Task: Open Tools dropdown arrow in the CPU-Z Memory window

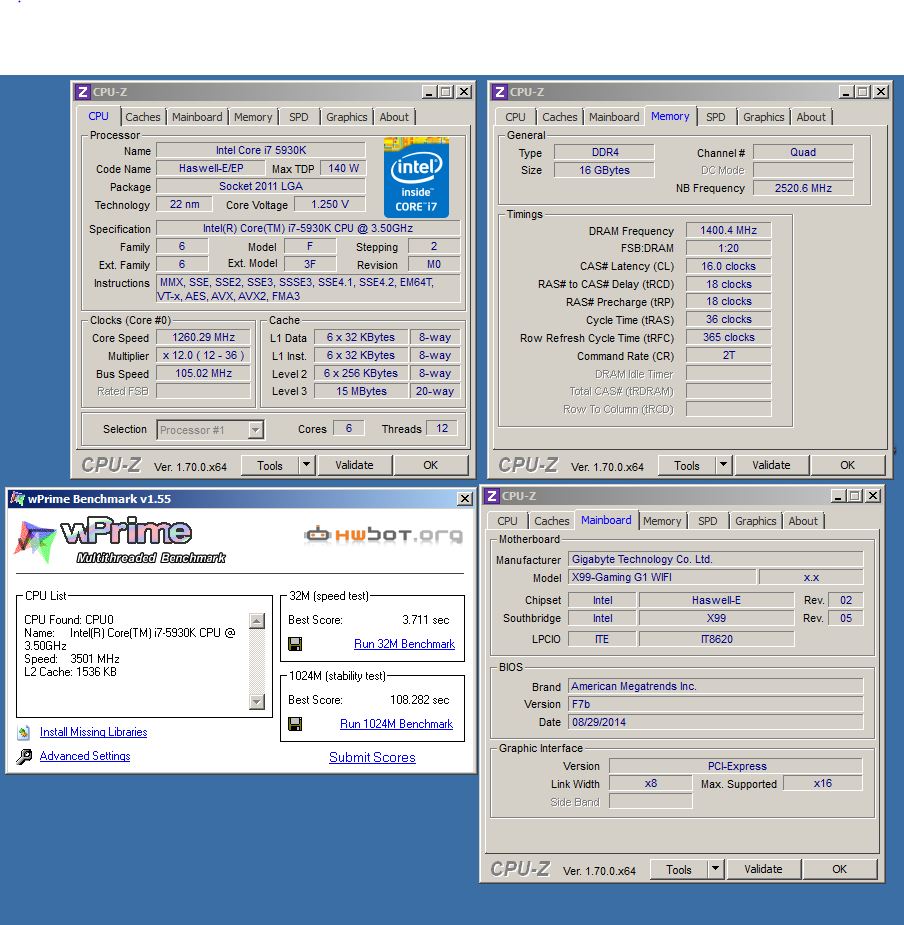Action: 723,465
